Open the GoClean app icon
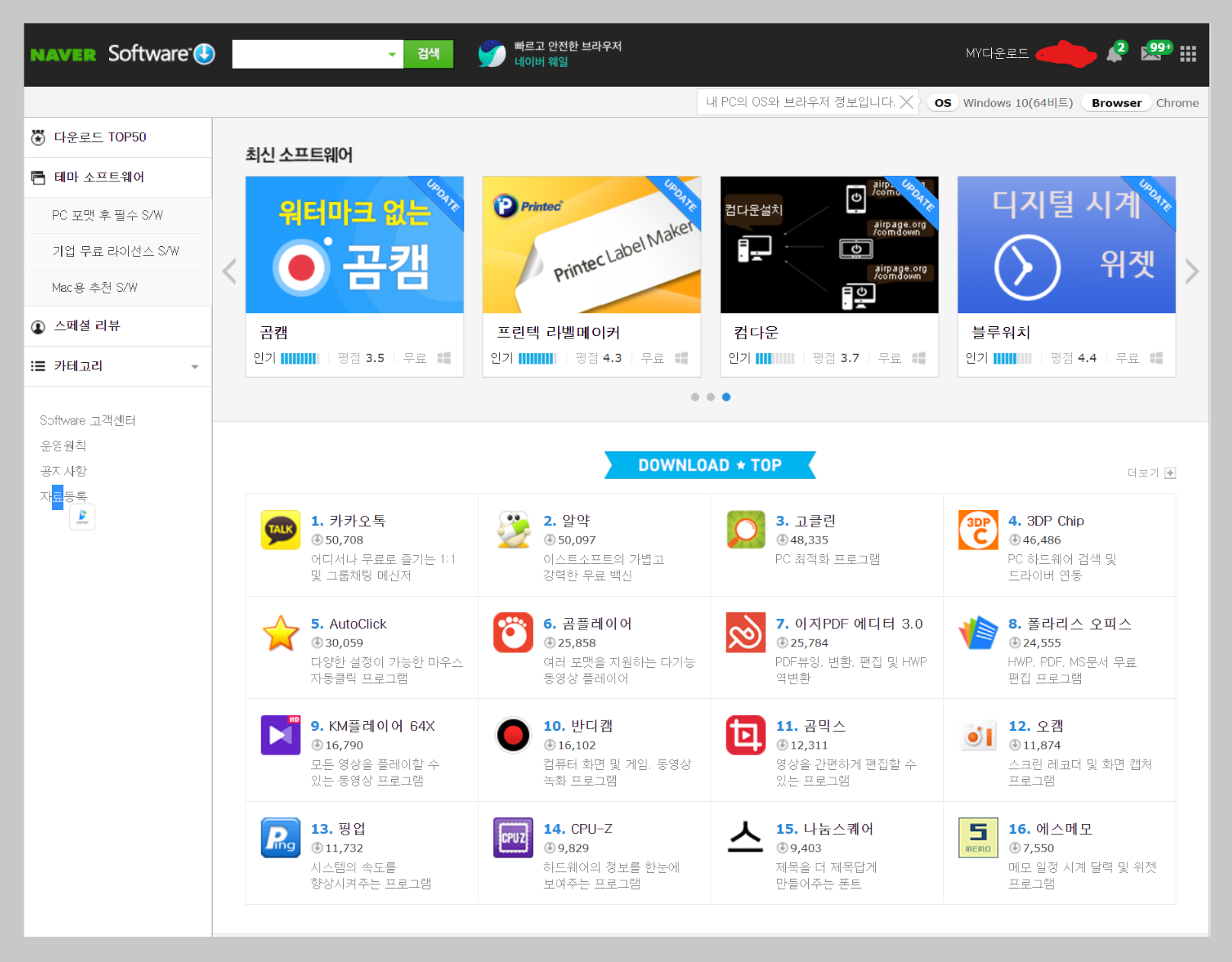The height and width of the screenshot is (962, 1232). (x=746, y=530)
